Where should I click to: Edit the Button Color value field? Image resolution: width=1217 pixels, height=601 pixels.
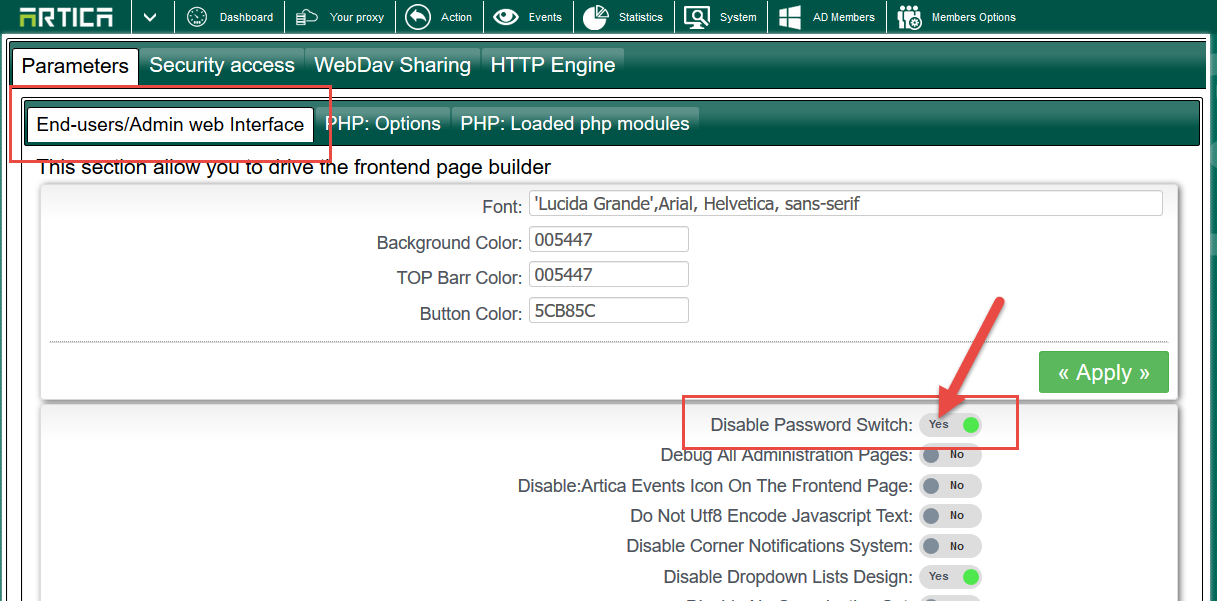click(608, 310)
